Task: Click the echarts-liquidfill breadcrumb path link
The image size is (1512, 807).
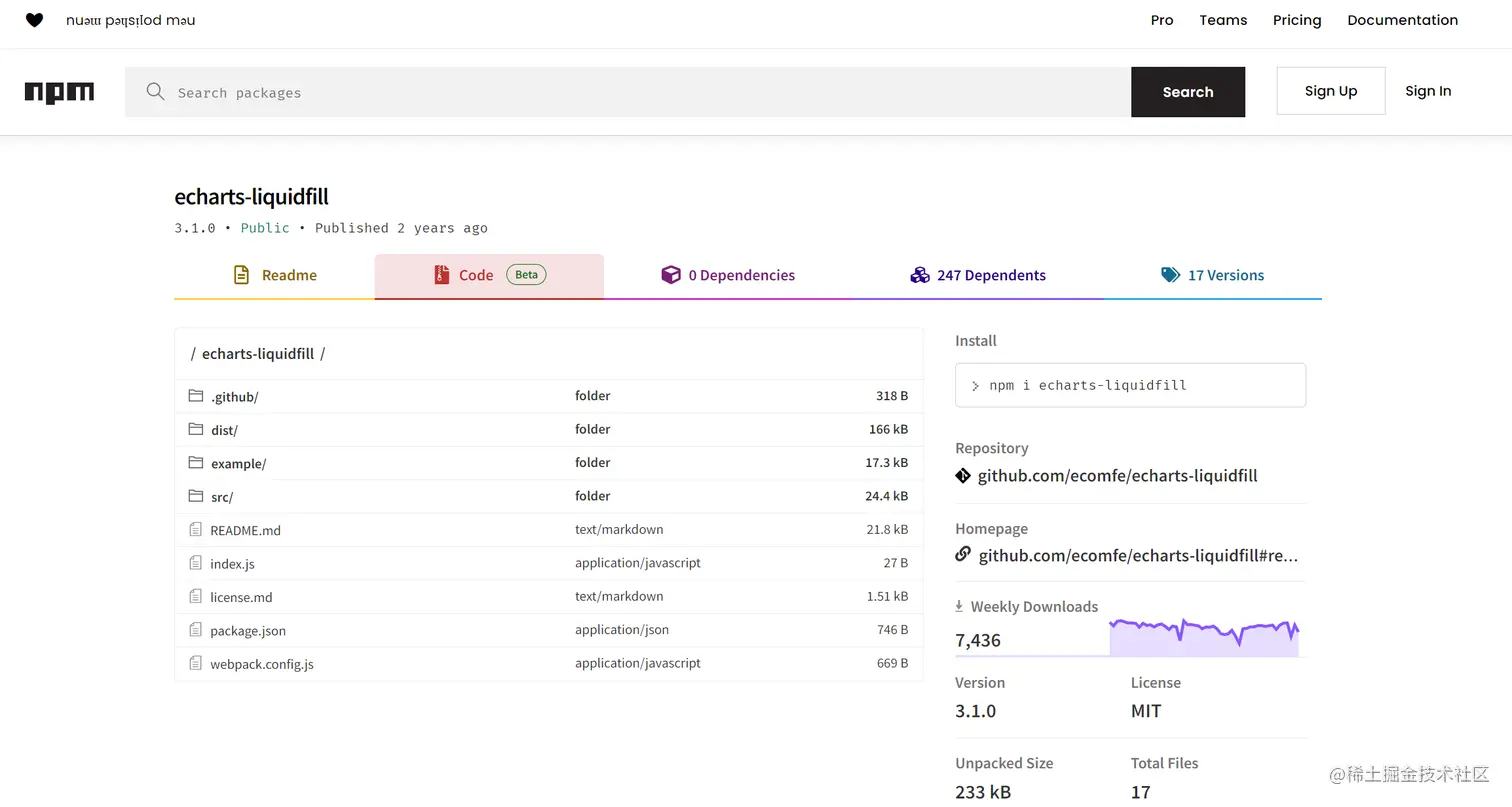Action: pos(258,353)
